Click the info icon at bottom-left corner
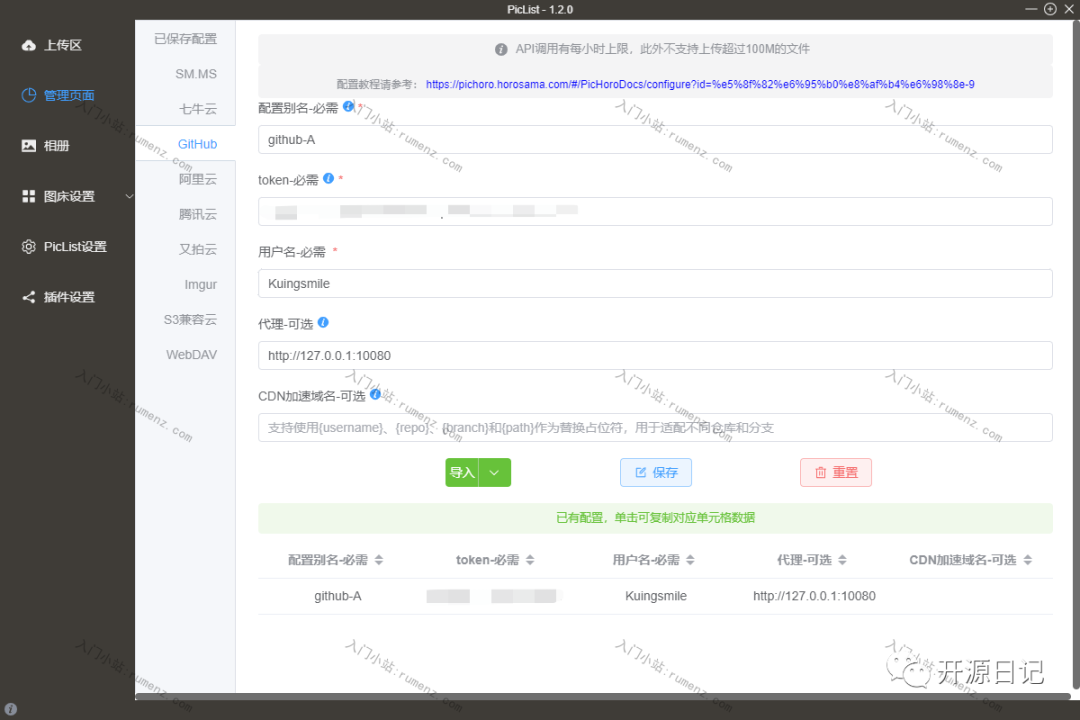The image size is (1080, 720). [x=10, y=709]
